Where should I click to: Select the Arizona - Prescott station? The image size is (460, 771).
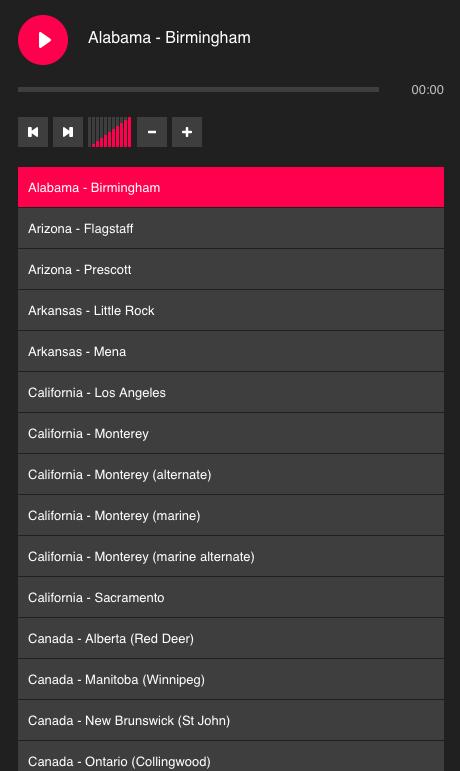coord(231,269)
